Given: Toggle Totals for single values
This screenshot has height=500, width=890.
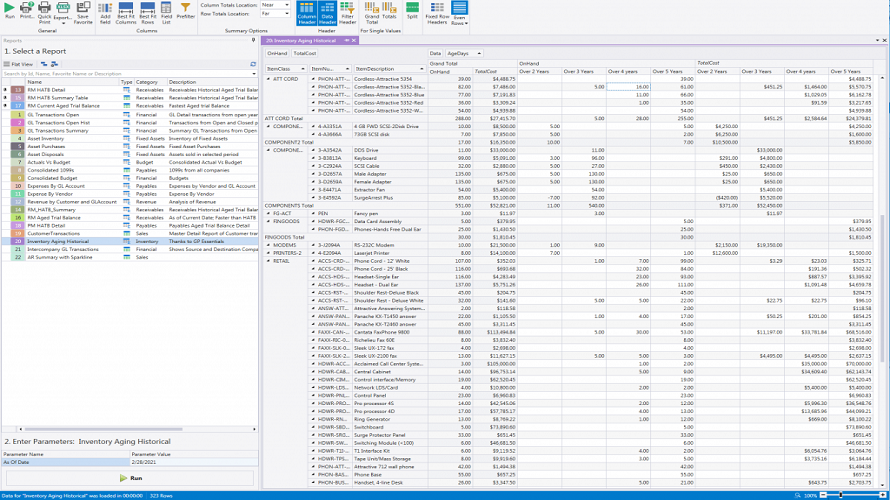Looking at the screenshot, I should [x=389, y=10].
